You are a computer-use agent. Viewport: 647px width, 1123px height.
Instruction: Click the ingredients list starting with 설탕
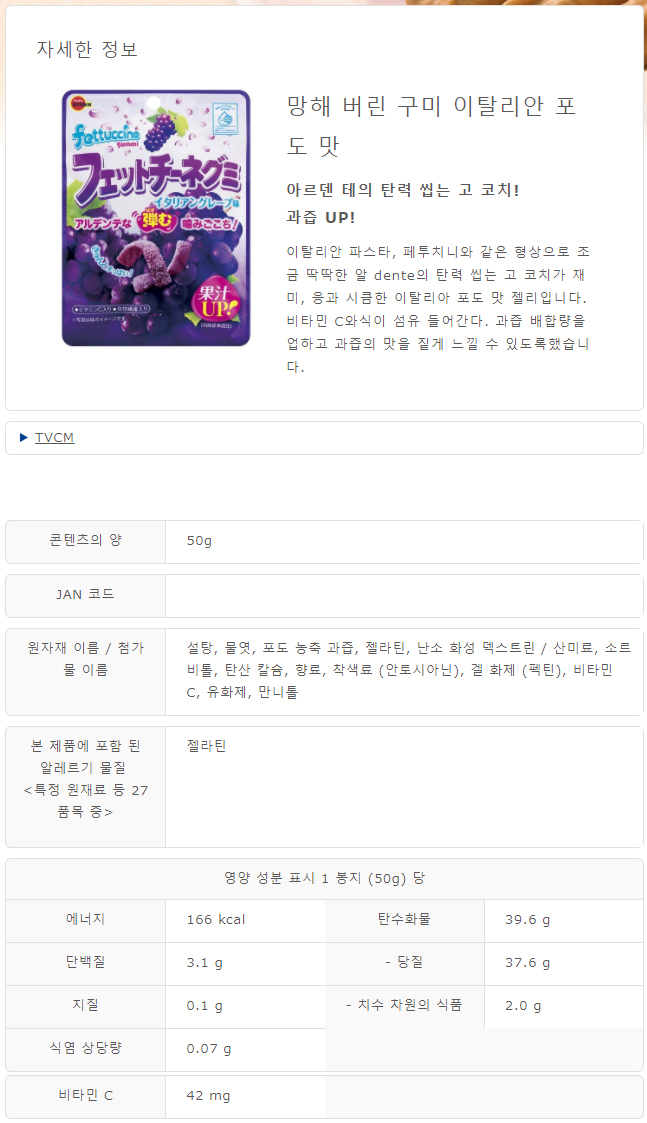(409, 670)
